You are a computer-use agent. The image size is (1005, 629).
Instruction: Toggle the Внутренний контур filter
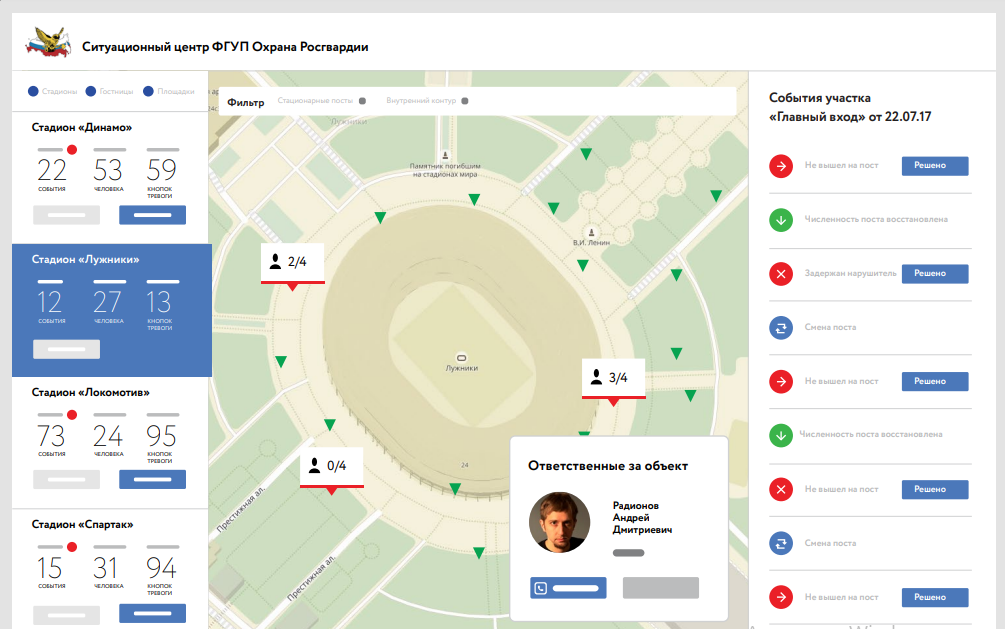(x=464, y=101)
